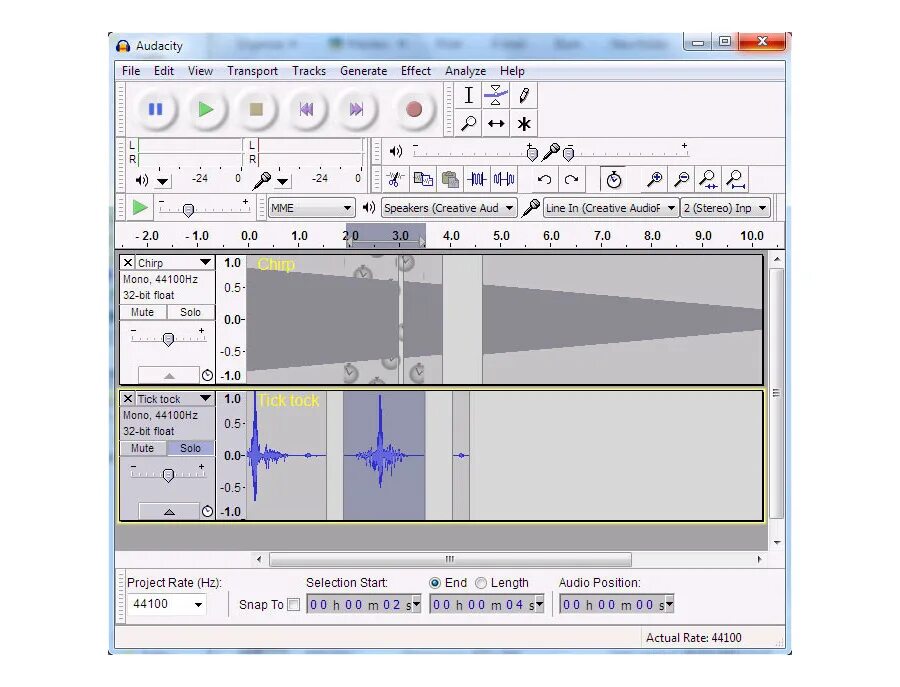Viewport: 900px width, 687px height.
Task: Select the Length radio button
Action: coord(480,583)
